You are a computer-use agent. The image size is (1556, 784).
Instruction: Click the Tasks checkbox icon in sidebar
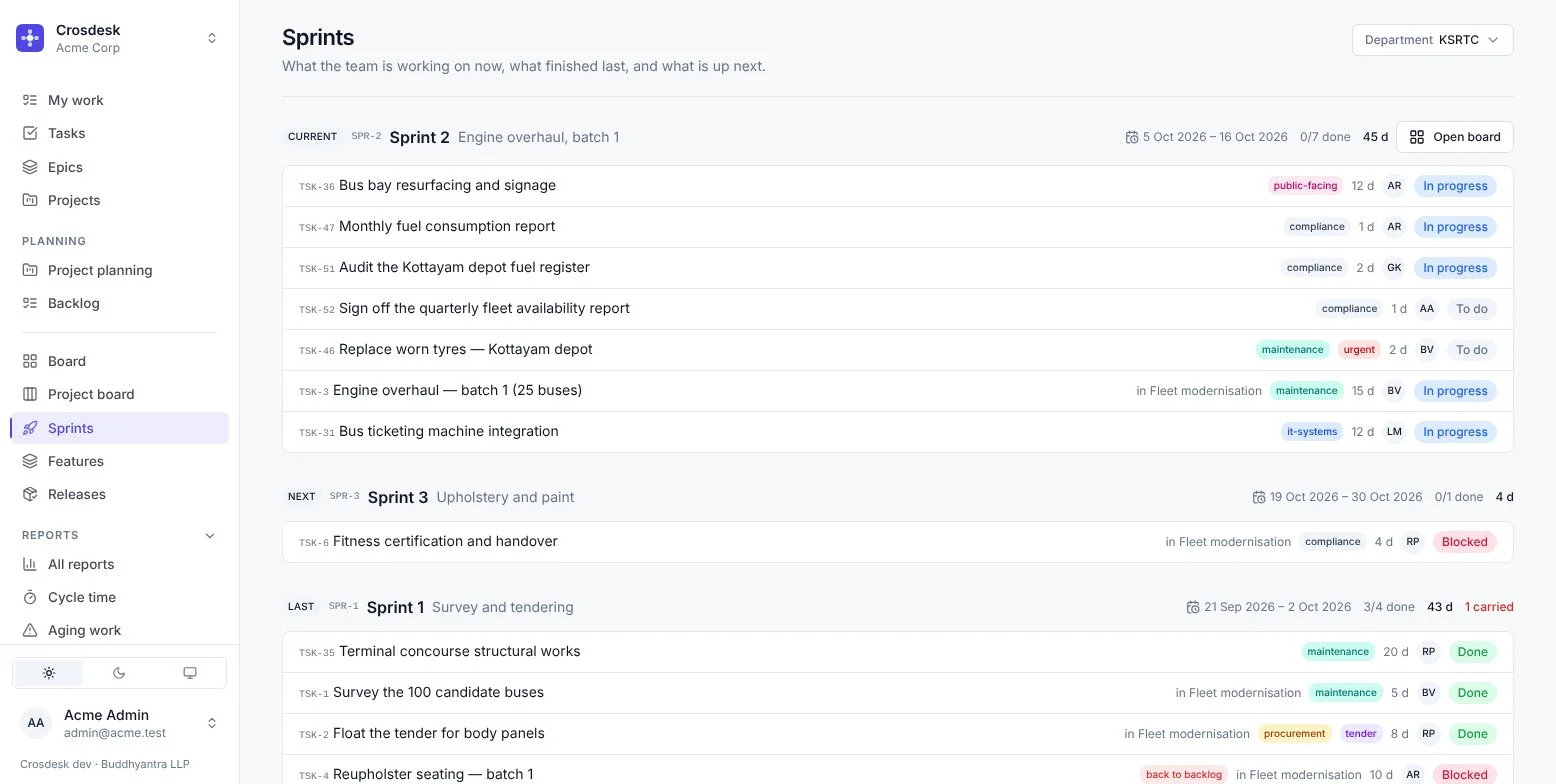(x=30, y=133)
